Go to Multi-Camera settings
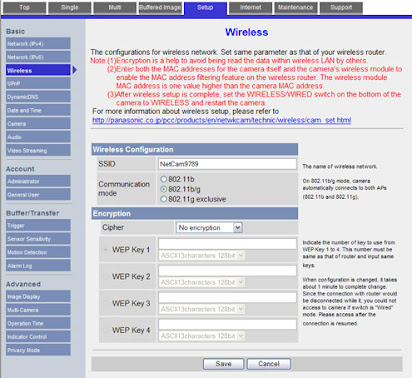Viewport: 412px width, 378px height. [38, 310]
